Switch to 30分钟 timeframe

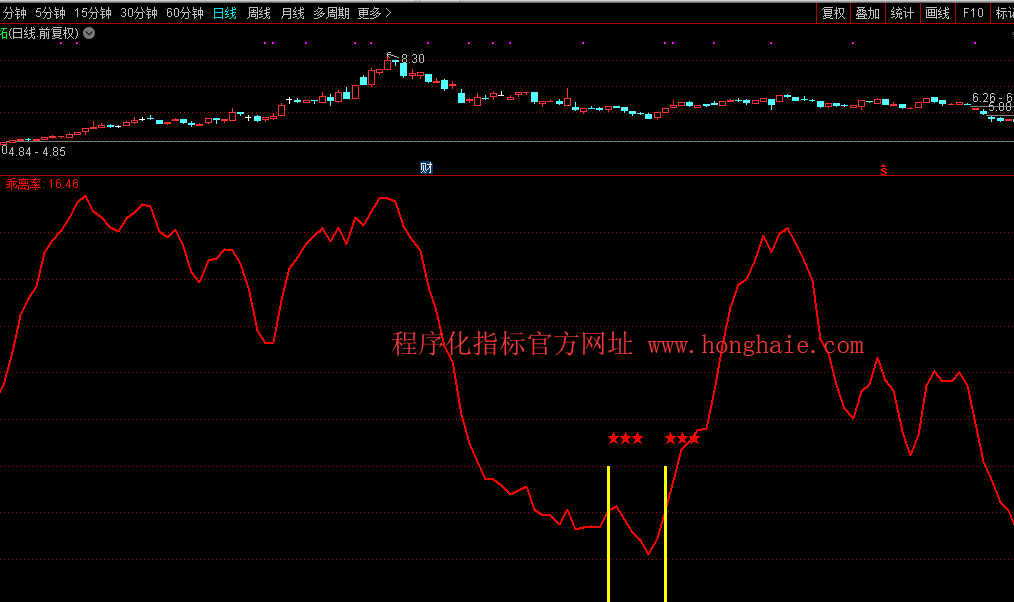139,13
